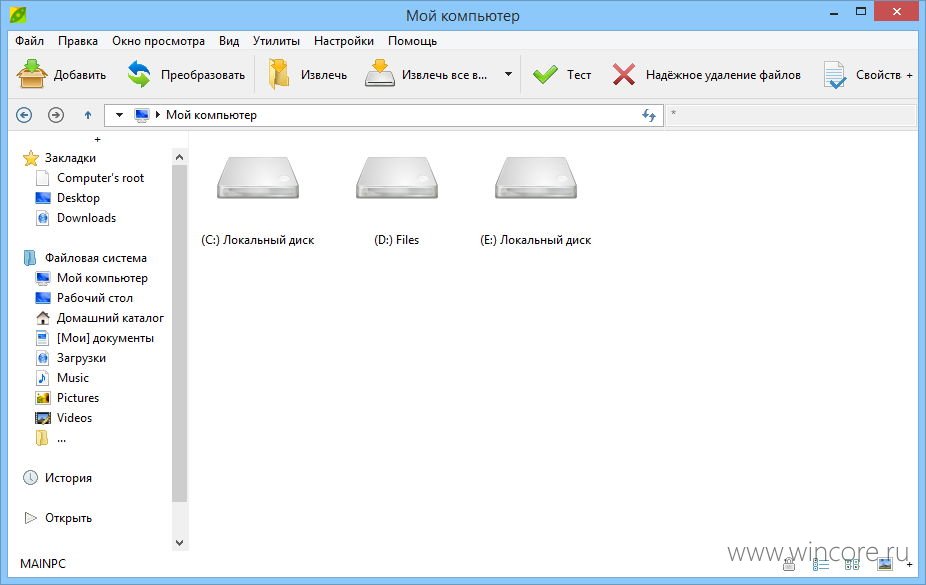Click the folder item labeled with ellipsis
The image size is (926, 585).
51,438
